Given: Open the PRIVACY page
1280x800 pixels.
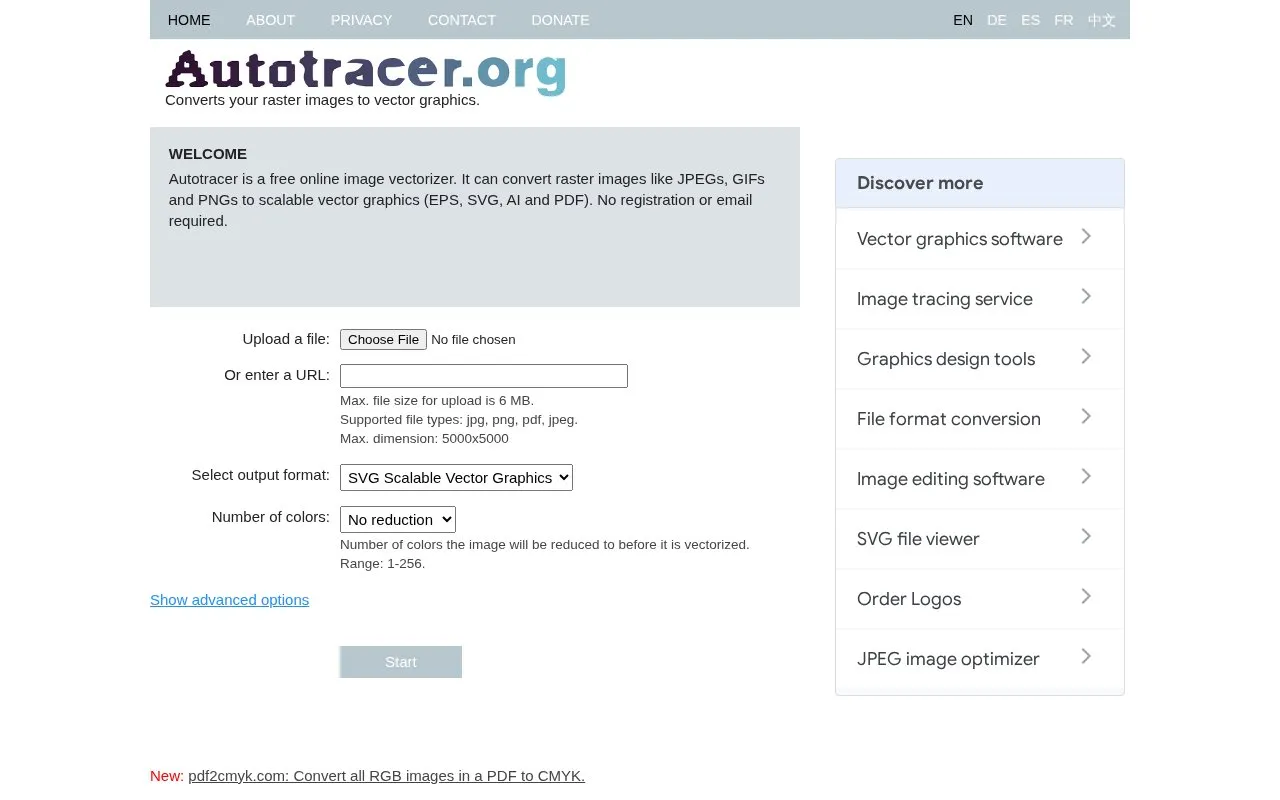Looking at the screenshot, I should click(x=361, y=20).
